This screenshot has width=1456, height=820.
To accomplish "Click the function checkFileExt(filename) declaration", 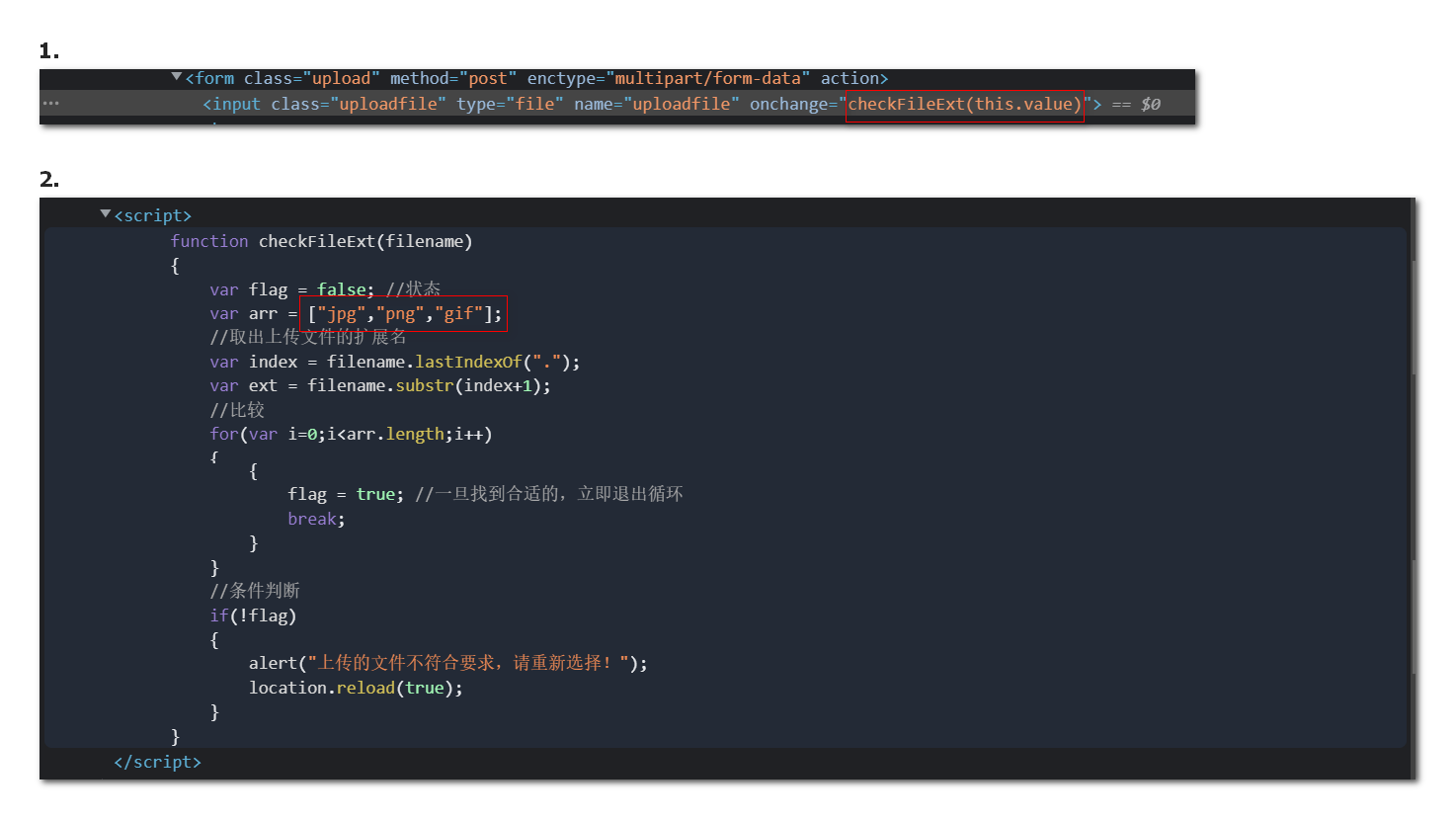I will [321, 242].
